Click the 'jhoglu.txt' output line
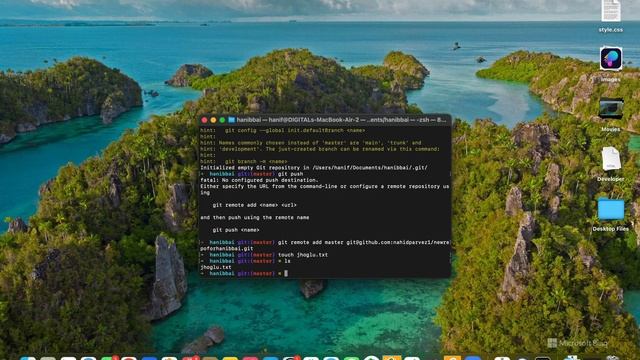The image size is (640, 360). (x=216, y=267)
